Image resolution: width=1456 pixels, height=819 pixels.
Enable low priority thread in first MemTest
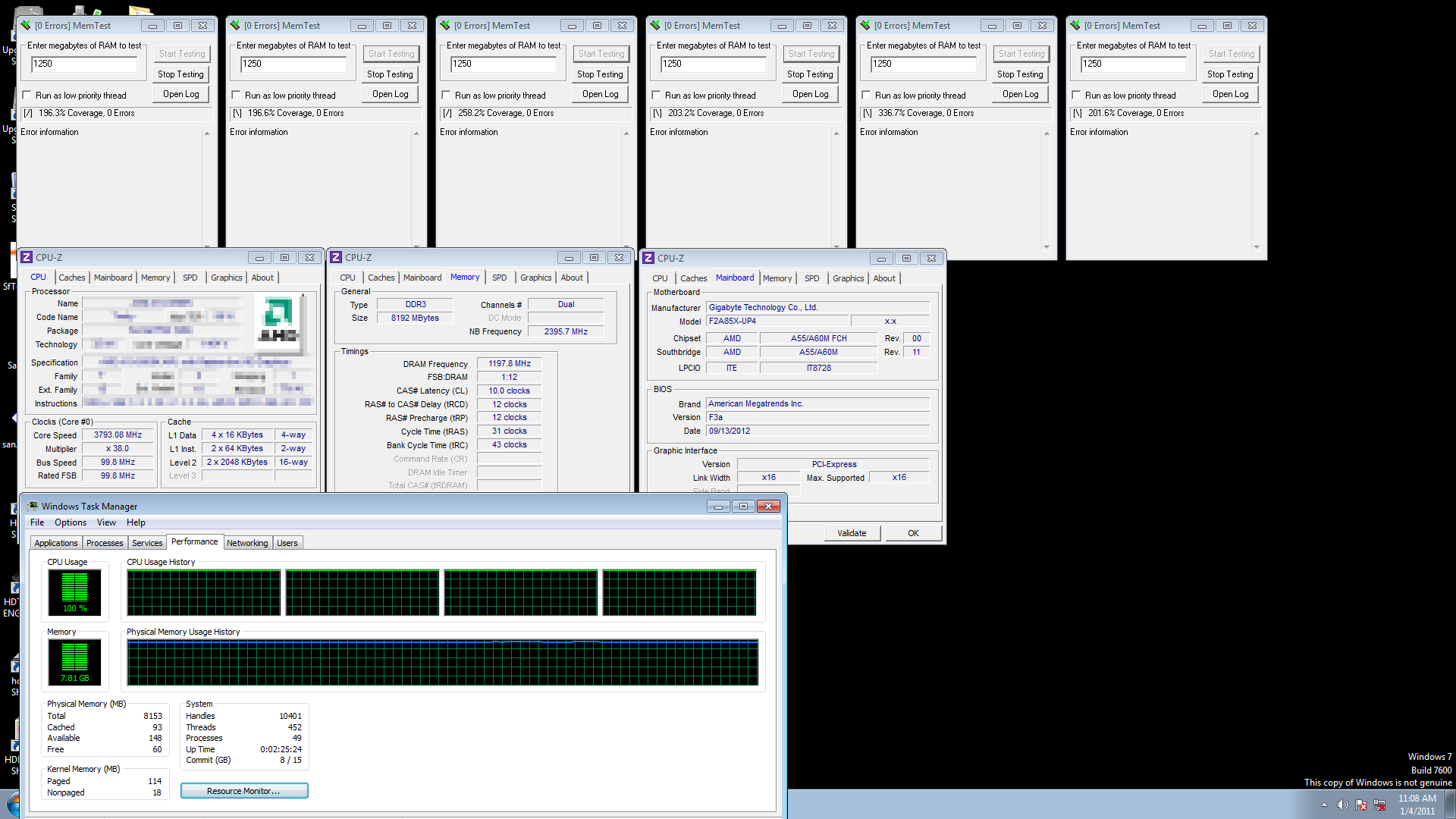27,96
